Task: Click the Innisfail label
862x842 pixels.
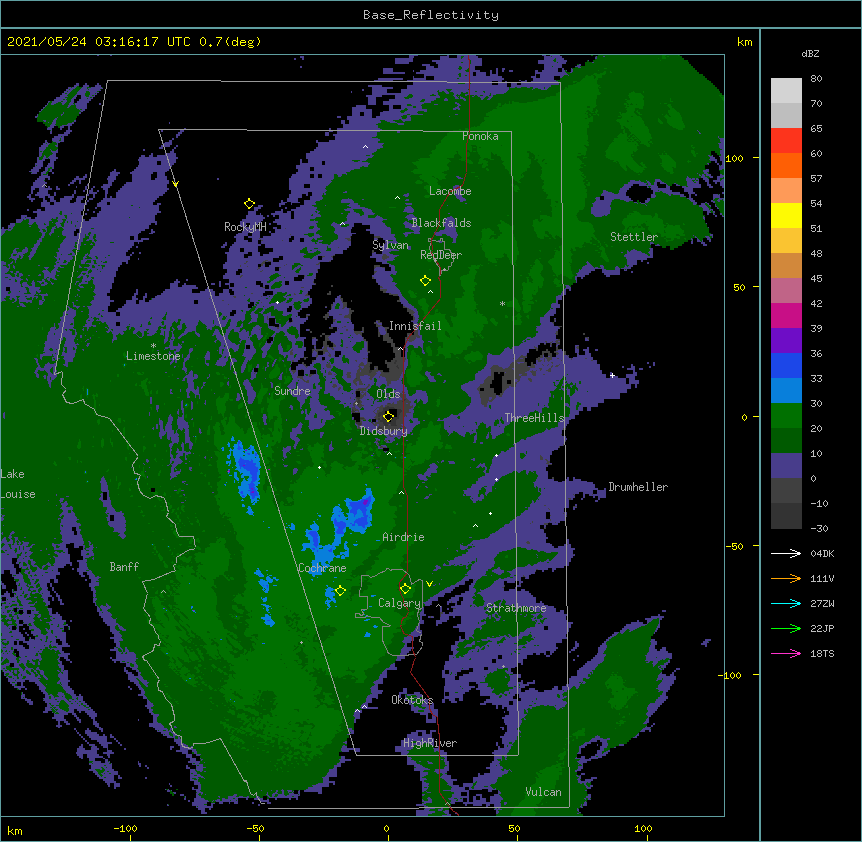Action: pyautogui.click(x=415, y=326)
